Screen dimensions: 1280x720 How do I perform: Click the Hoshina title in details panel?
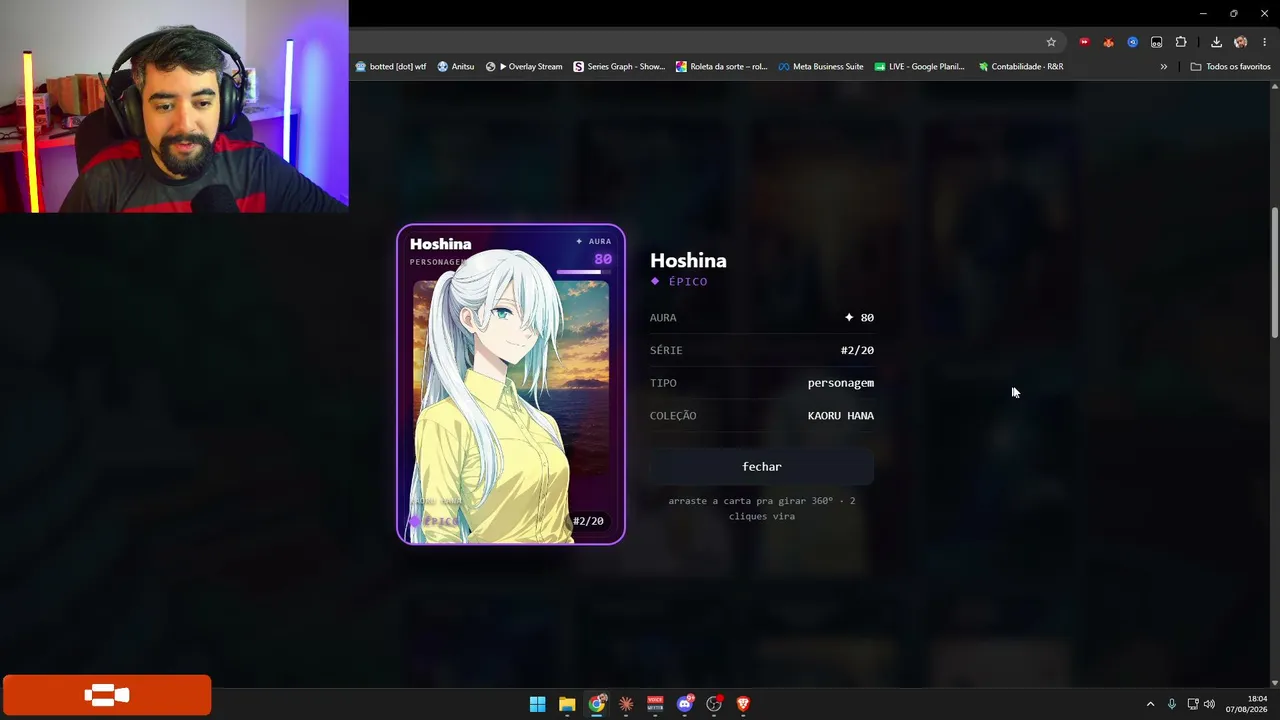click(688, 261)
